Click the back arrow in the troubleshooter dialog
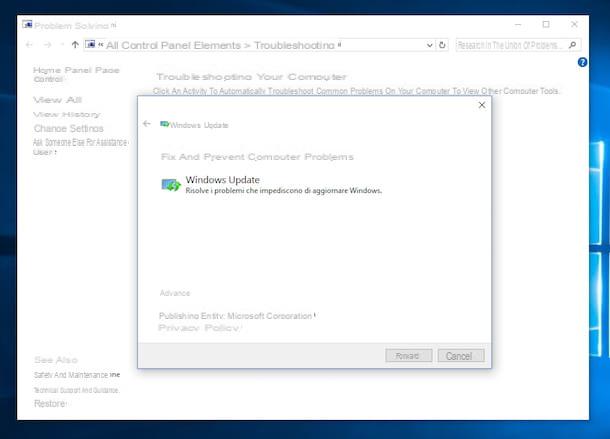Image resolution: width=610 pixels, height=439 pixels. click(147, 124)
